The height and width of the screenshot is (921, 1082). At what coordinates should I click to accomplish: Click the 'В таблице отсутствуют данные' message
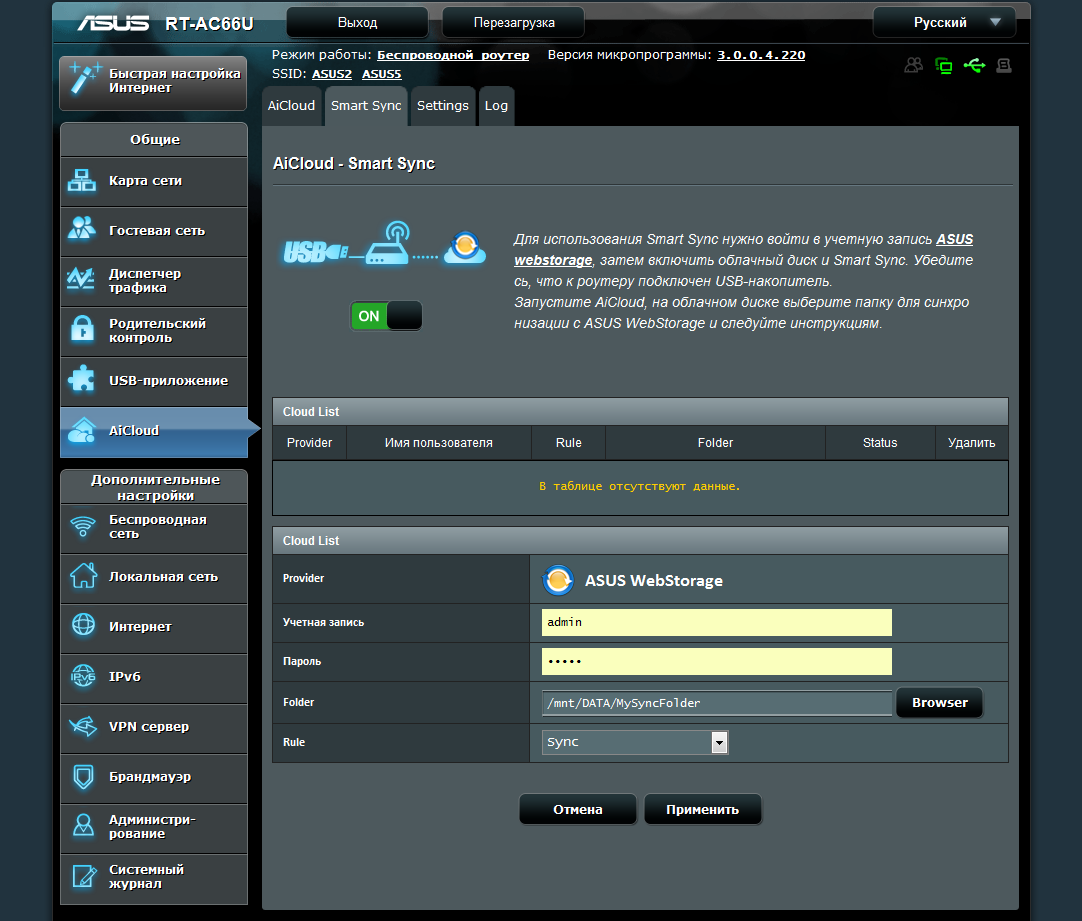(x=639, y=486)
